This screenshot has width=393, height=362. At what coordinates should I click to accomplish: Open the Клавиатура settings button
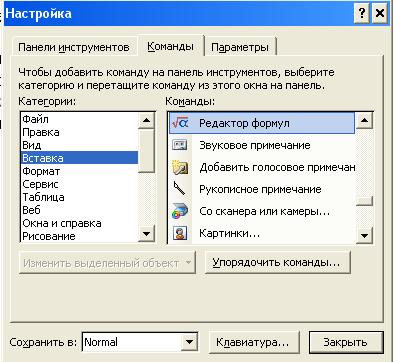(253, 342)
